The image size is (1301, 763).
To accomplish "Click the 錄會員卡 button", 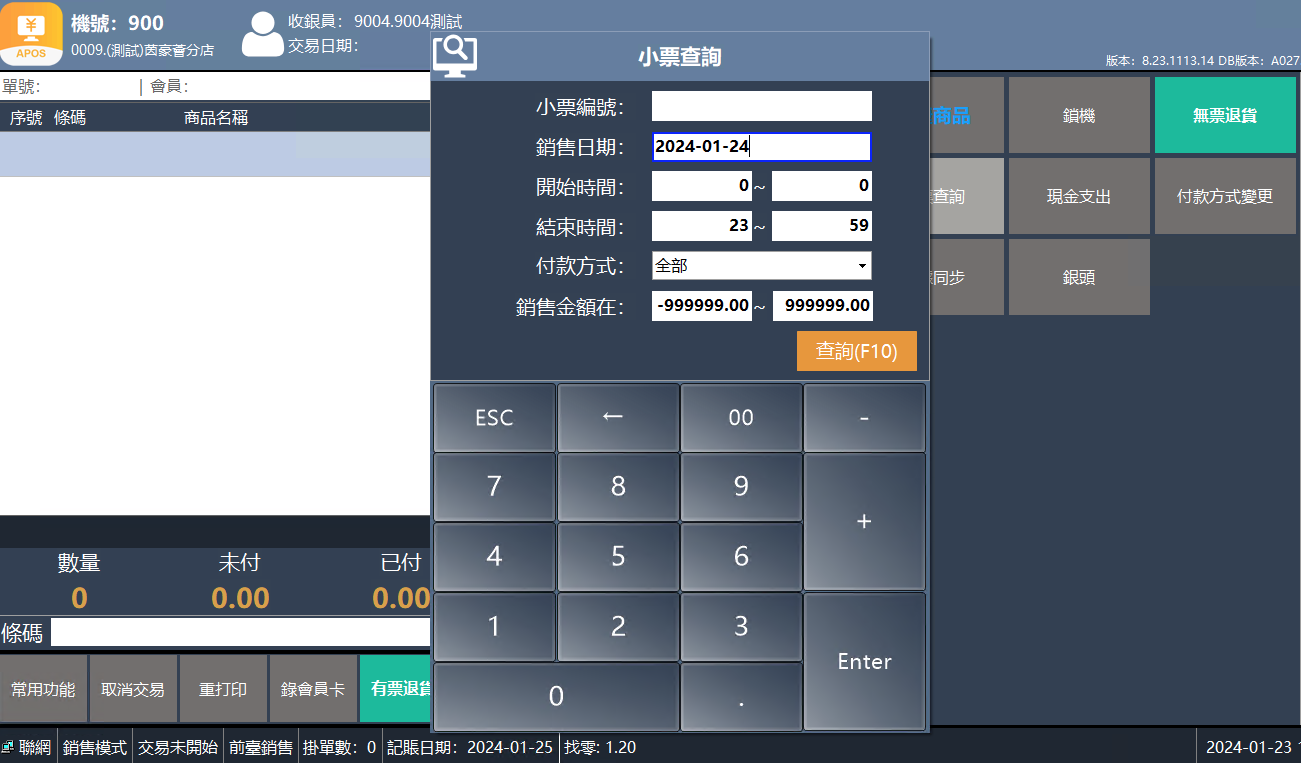I will (x=313, y=689).
